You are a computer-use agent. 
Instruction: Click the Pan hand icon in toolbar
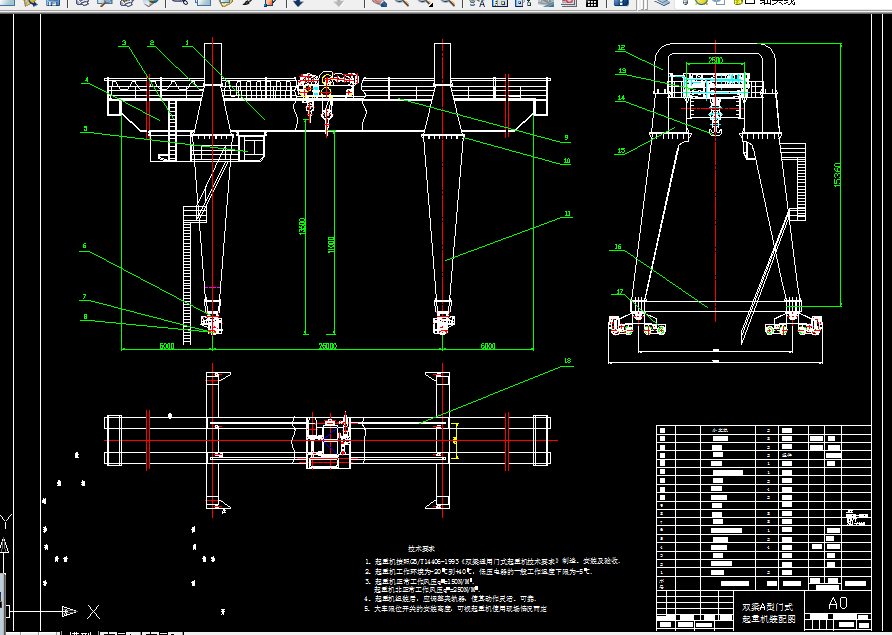(x=378, y=2)
